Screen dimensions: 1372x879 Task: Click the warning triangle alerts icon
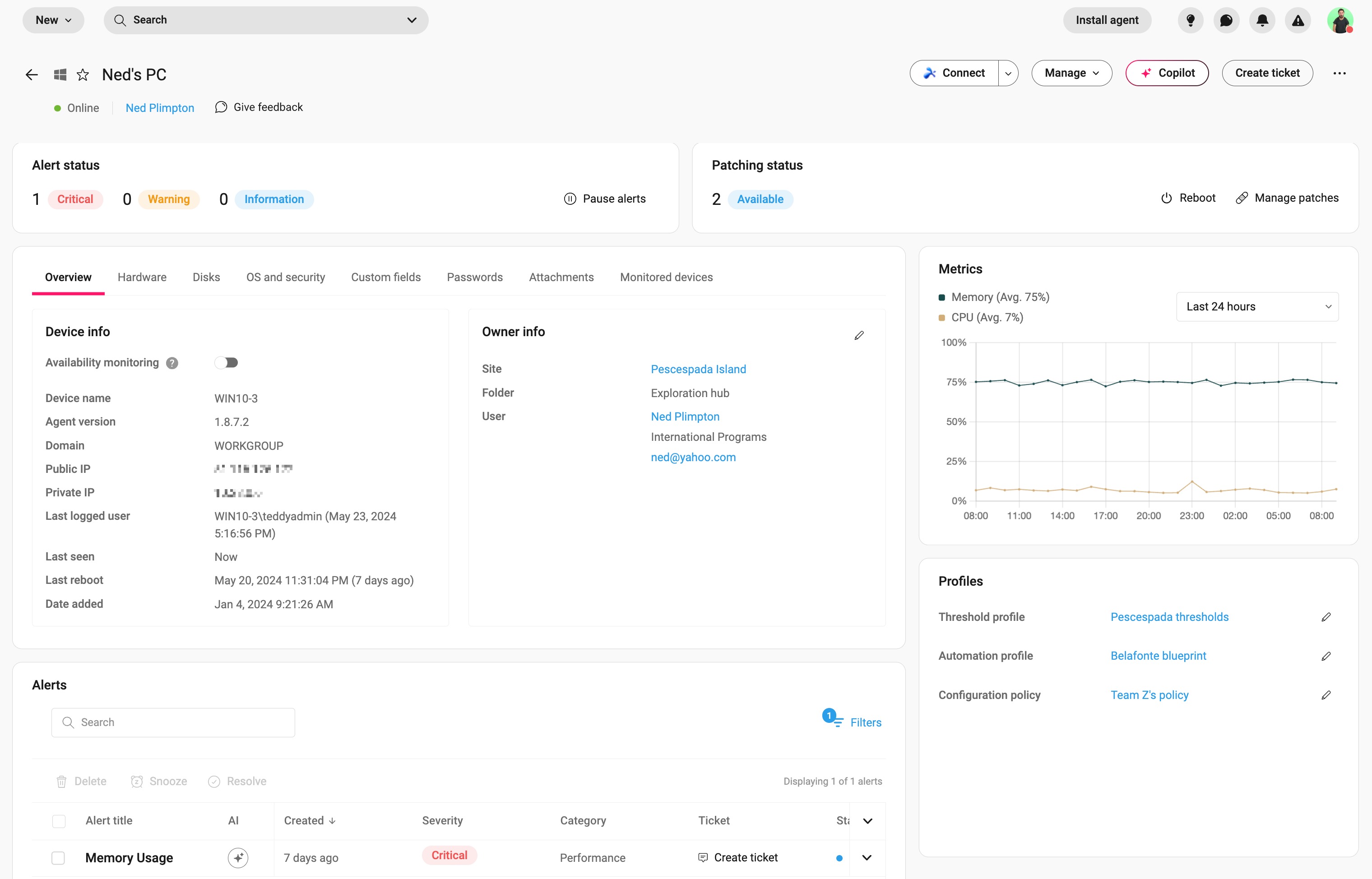pos(1298,21)
